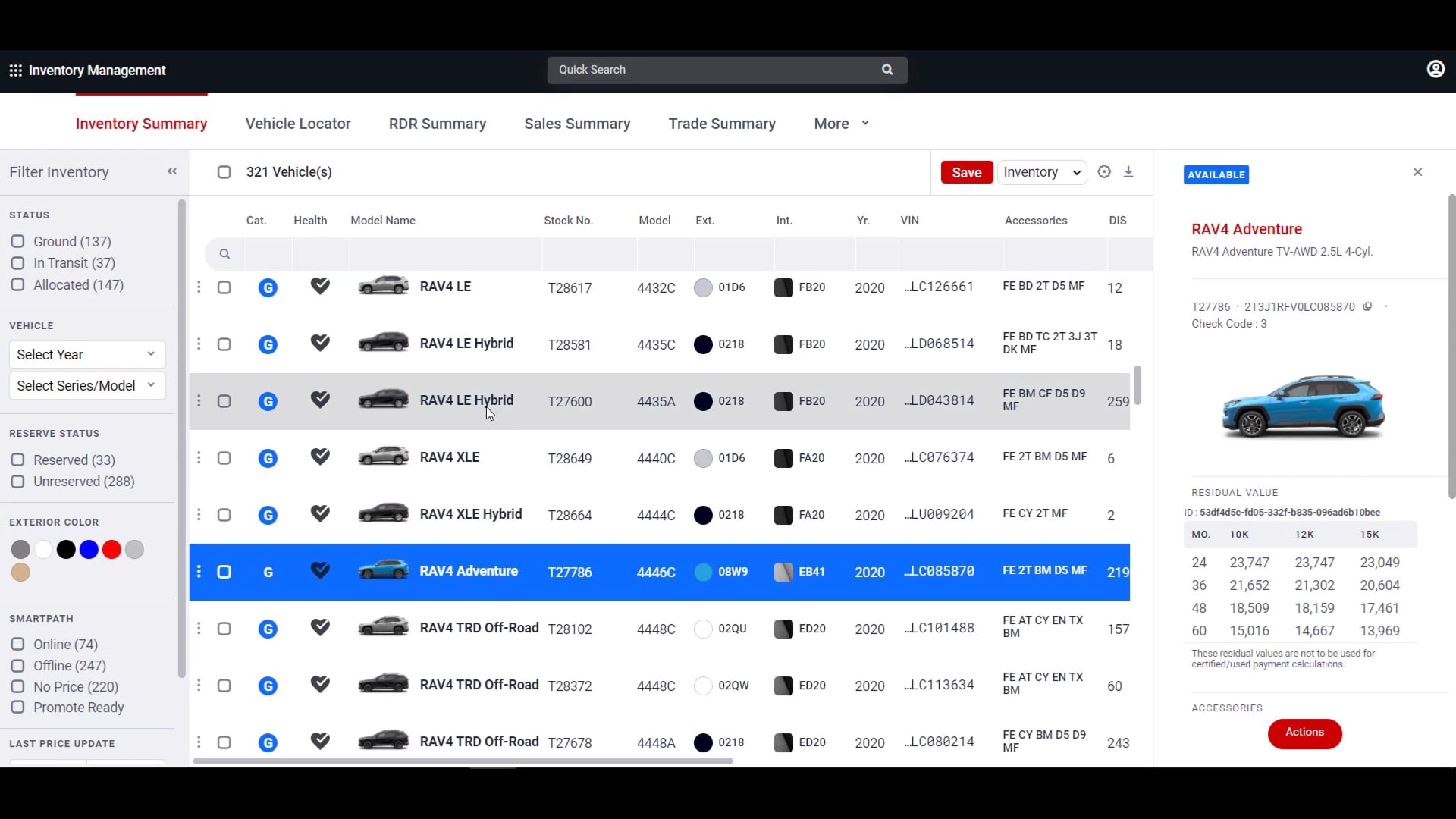The image size is (1456, 819).
Task: Switch to the Sales Summary tab
Action: (x=577, y=124)
